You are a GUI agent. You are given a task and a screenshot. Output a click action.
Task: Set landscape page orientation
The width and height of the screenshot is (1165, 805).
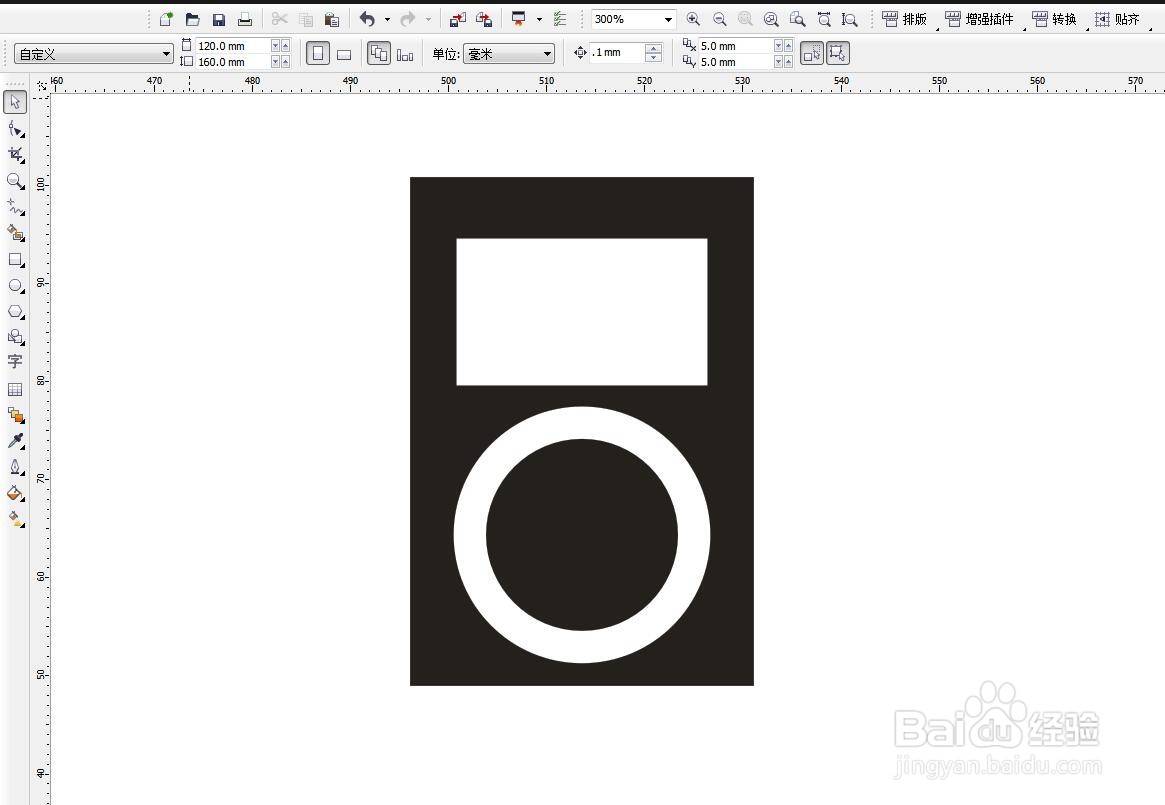[x=344, y=54]
